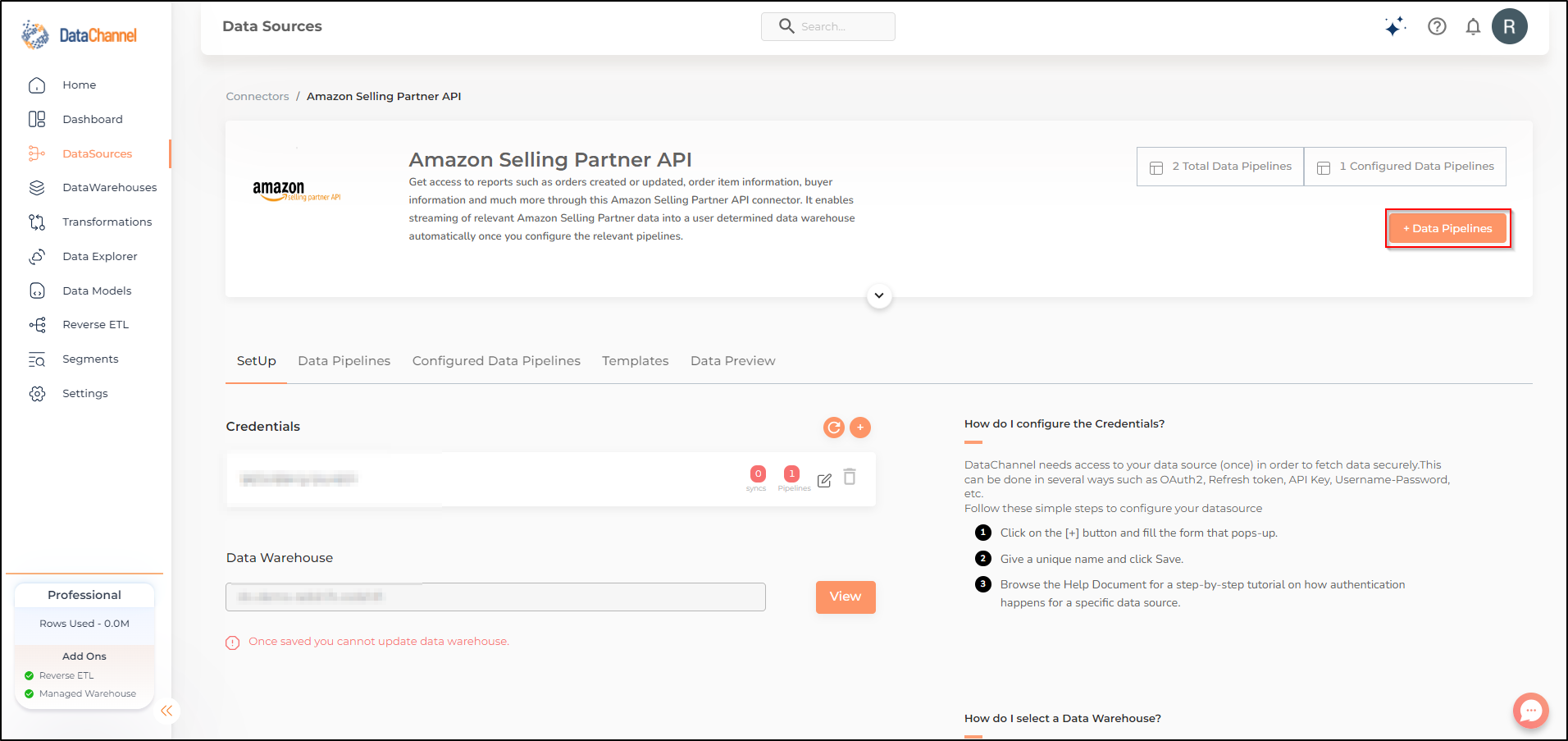Open Reverse ETL in the sidebar
This screenshot has width=1568, height=741.
tap(96, 325)
